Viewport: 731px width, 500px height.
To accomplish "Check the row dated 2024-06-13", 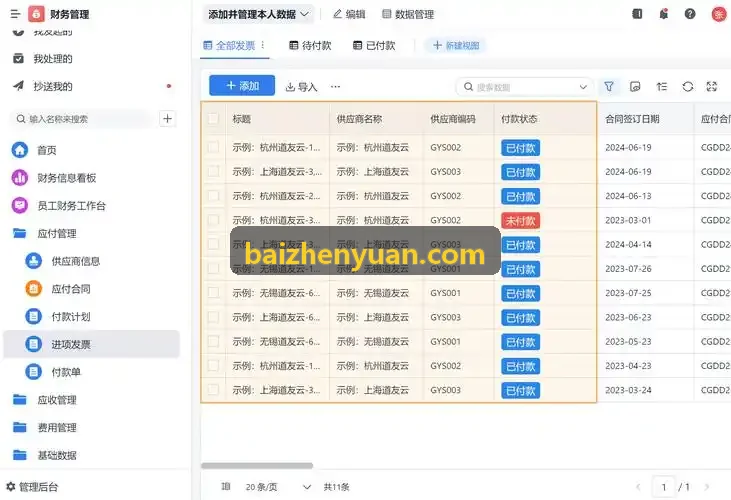I will 213,196.
